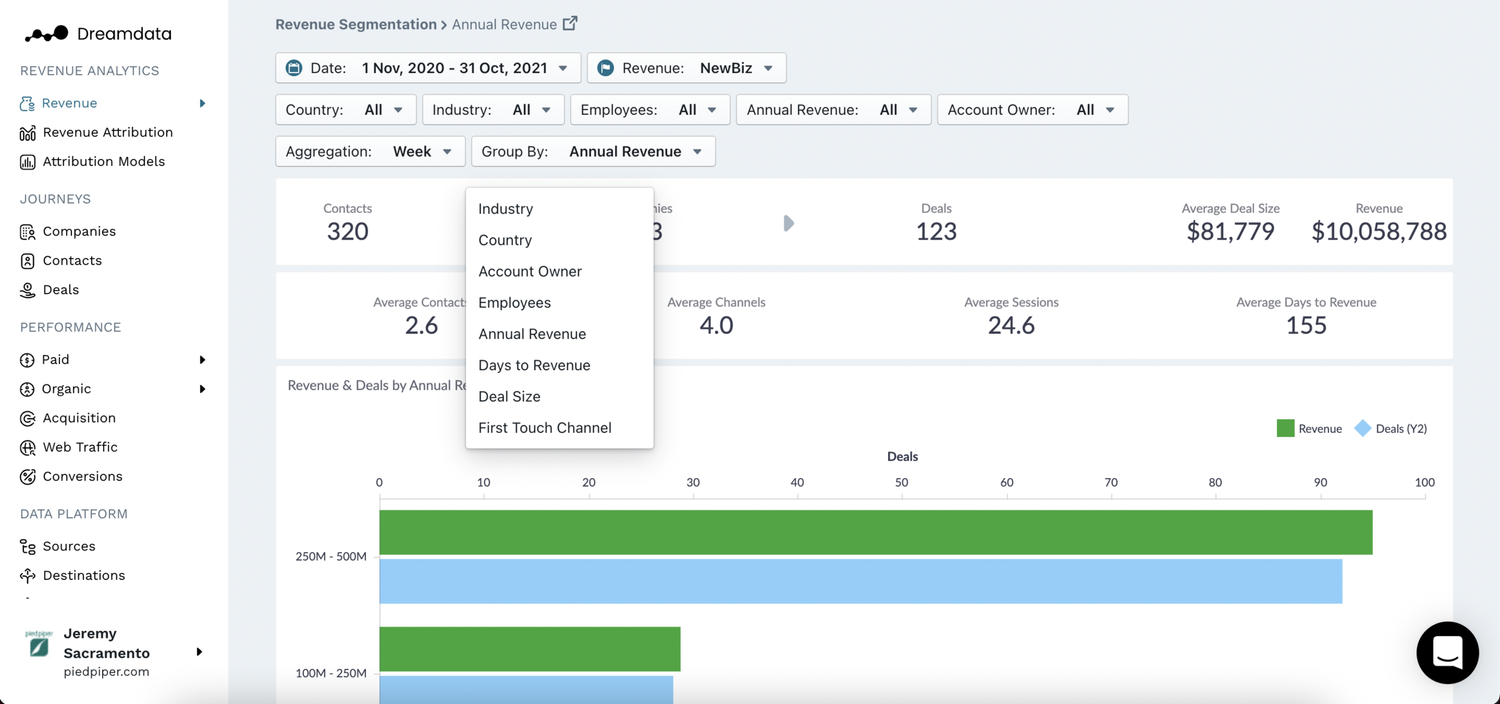Image resolution: width=1500 pixels, height=704 pixels.
Task: Click the 24.6 Average Sessions value
Action: tap(1011, 326)
